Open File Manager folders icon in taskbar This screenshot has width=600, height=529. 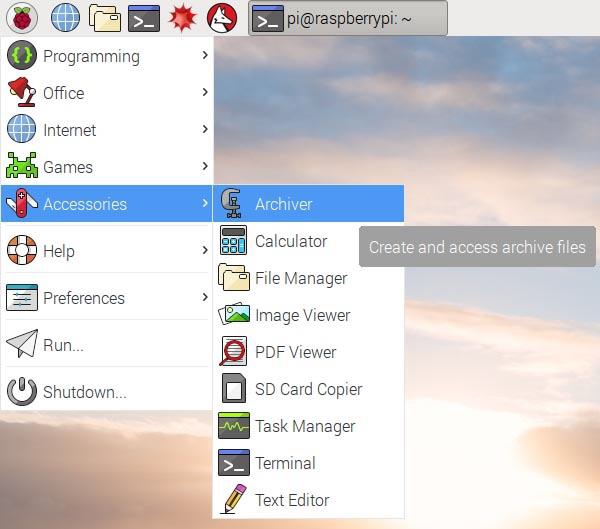105,18
